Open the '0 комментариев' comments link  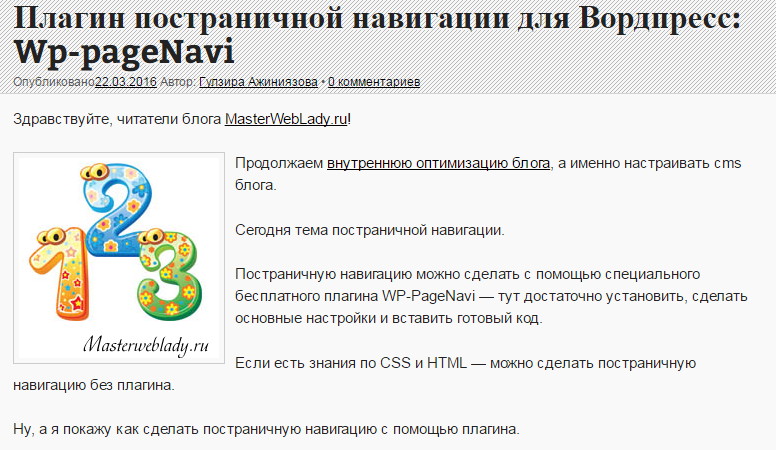pos(374,82)
